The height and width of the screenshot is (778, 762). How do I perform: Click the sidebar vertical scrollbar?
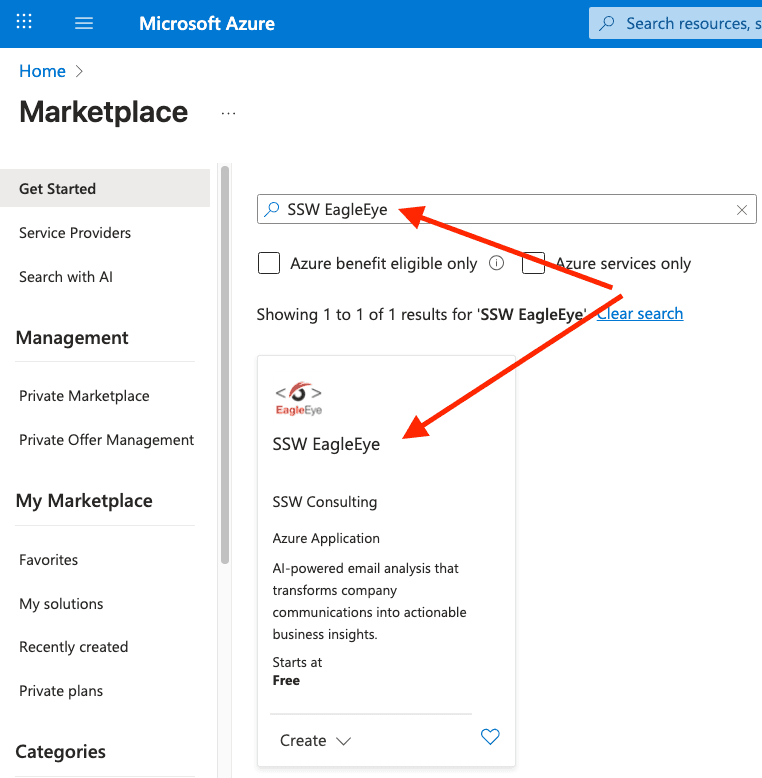pos(225,365)
